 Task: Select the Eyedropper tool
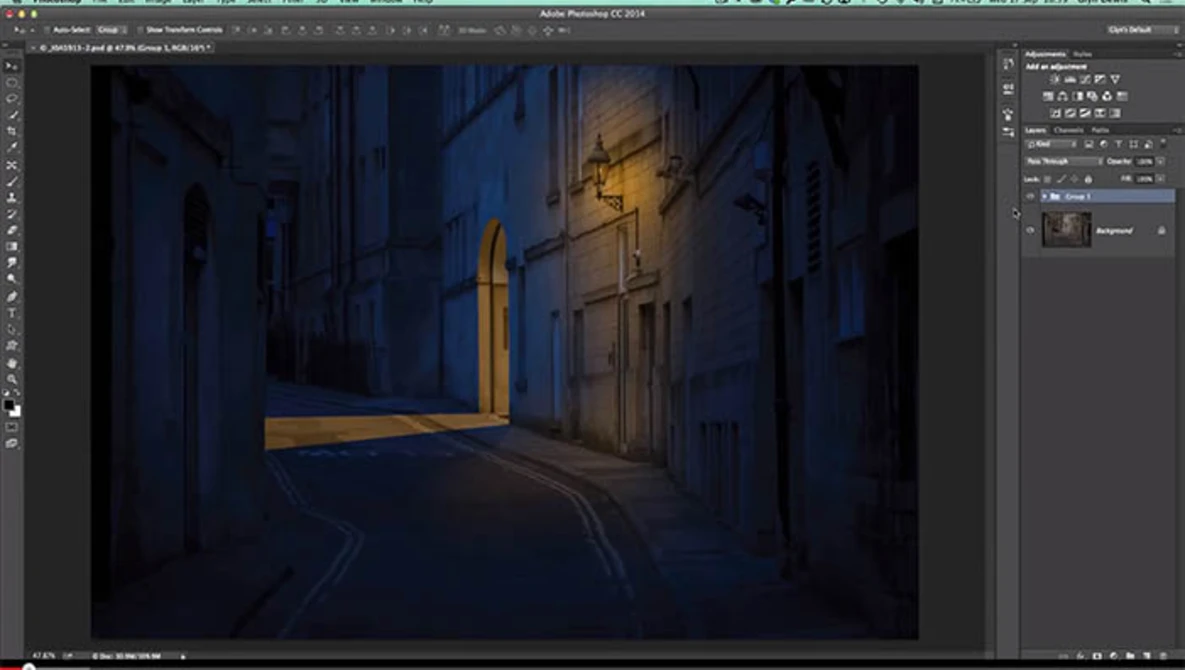coord(11,148)
